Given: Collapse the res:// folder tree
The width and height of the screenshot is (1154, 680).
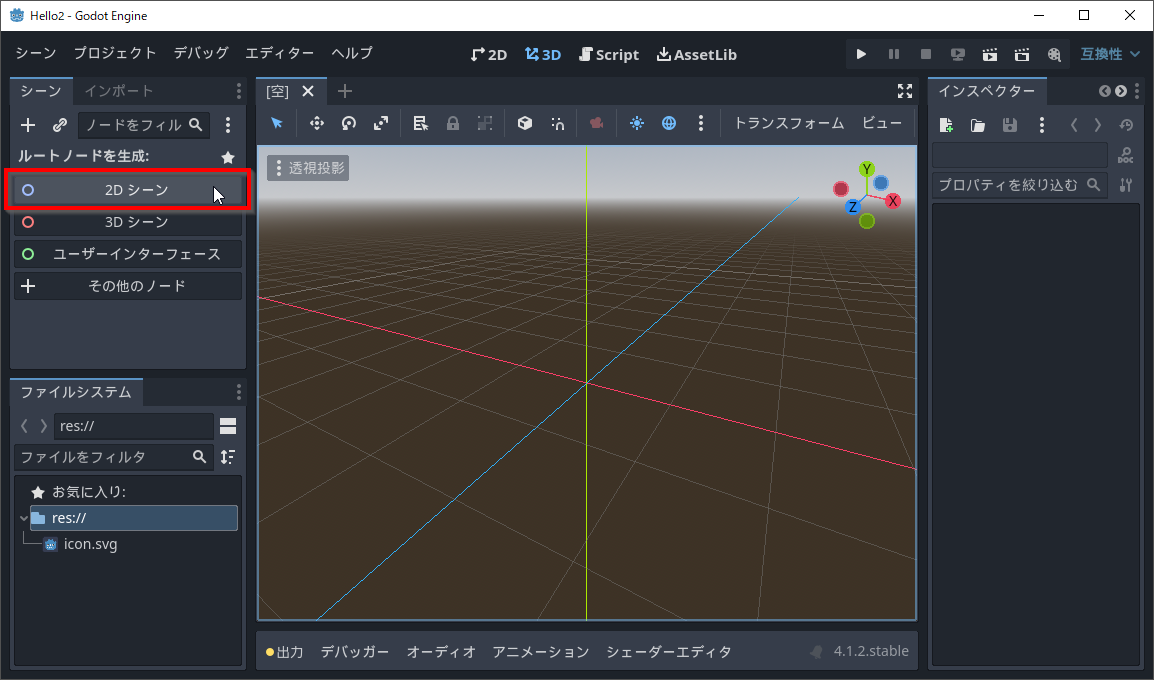Looking at the screenshot, I should point(24,518).
